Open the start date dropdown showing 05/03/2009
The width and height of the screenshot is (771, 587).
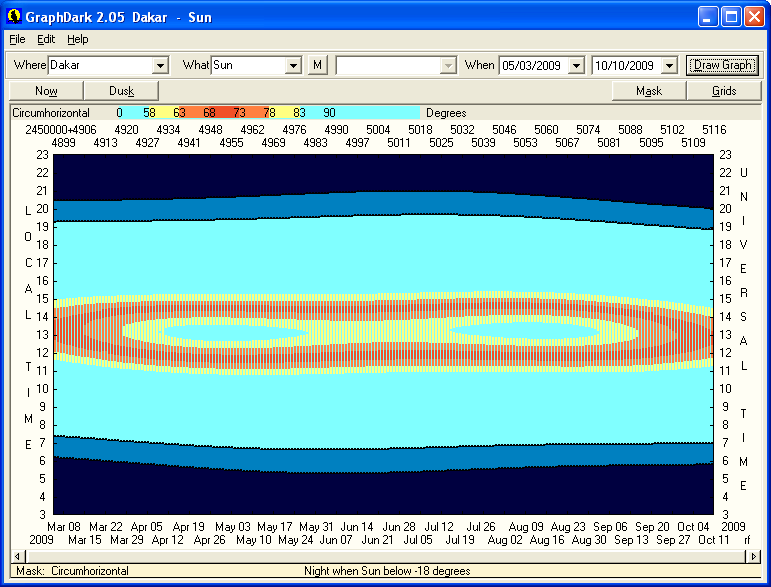click(x=575, y=66)
